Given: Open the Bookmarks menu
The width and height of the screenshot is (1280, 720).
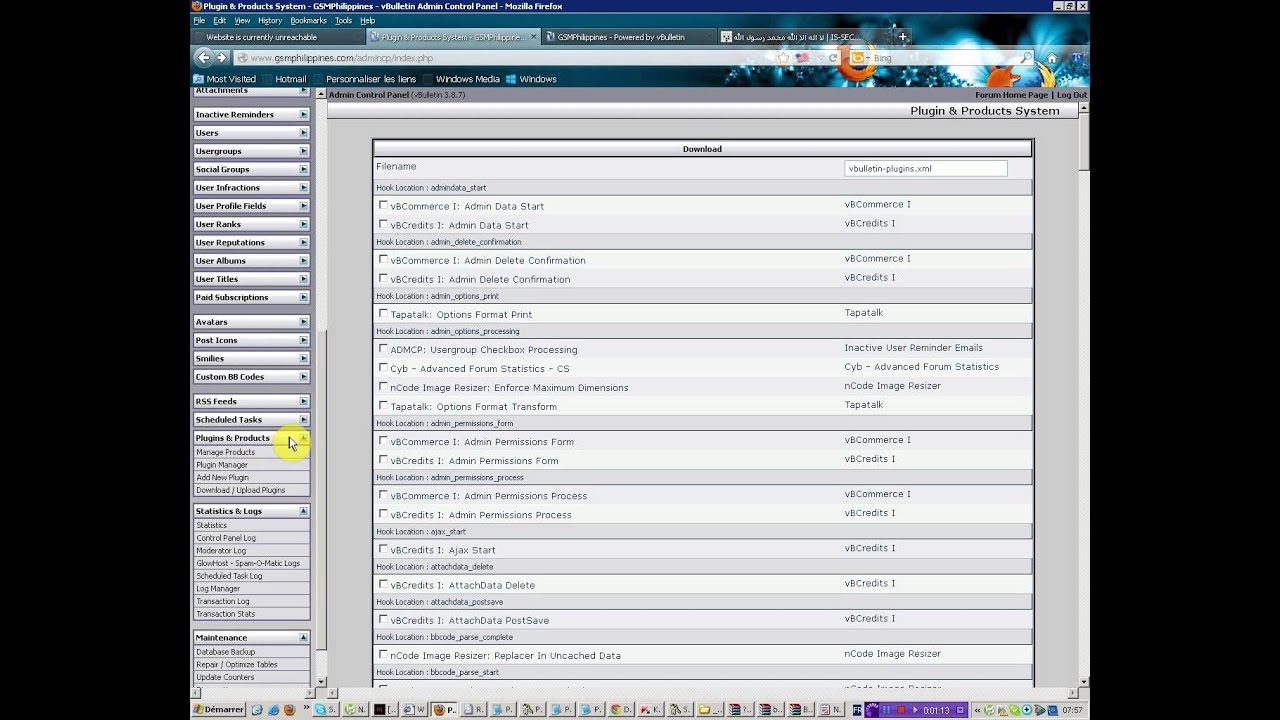Looking at the screenshot, I should tap(309, 20).
